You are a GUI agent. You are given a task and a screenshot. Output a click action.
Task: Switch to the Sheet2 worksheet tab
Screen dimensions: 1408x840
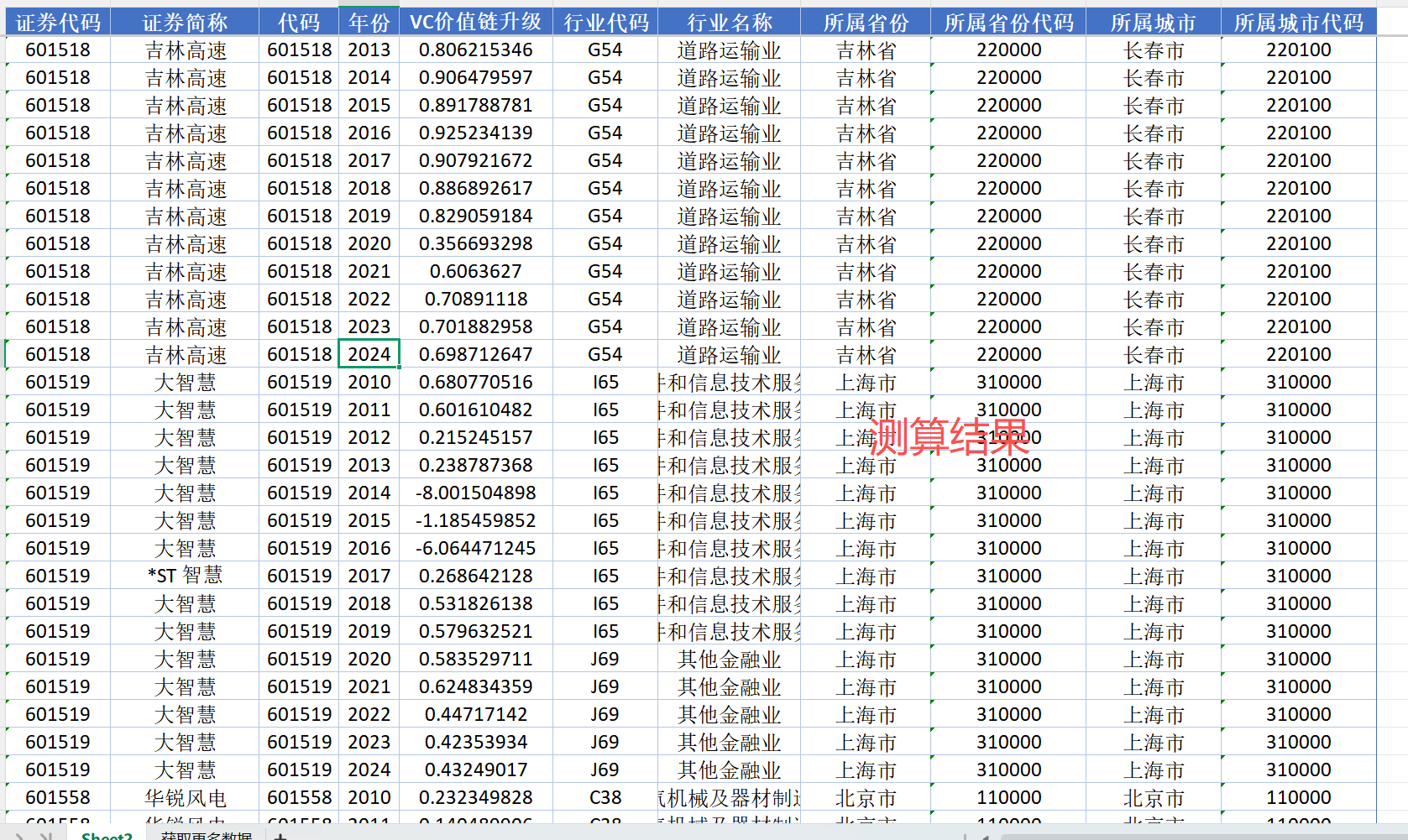tap(107, 836)
